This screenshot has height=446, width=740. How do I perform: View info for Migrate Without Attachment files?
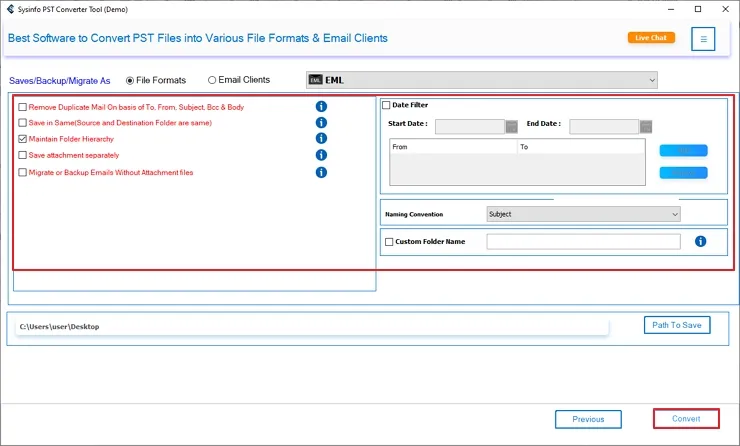[x=321, y=172]
